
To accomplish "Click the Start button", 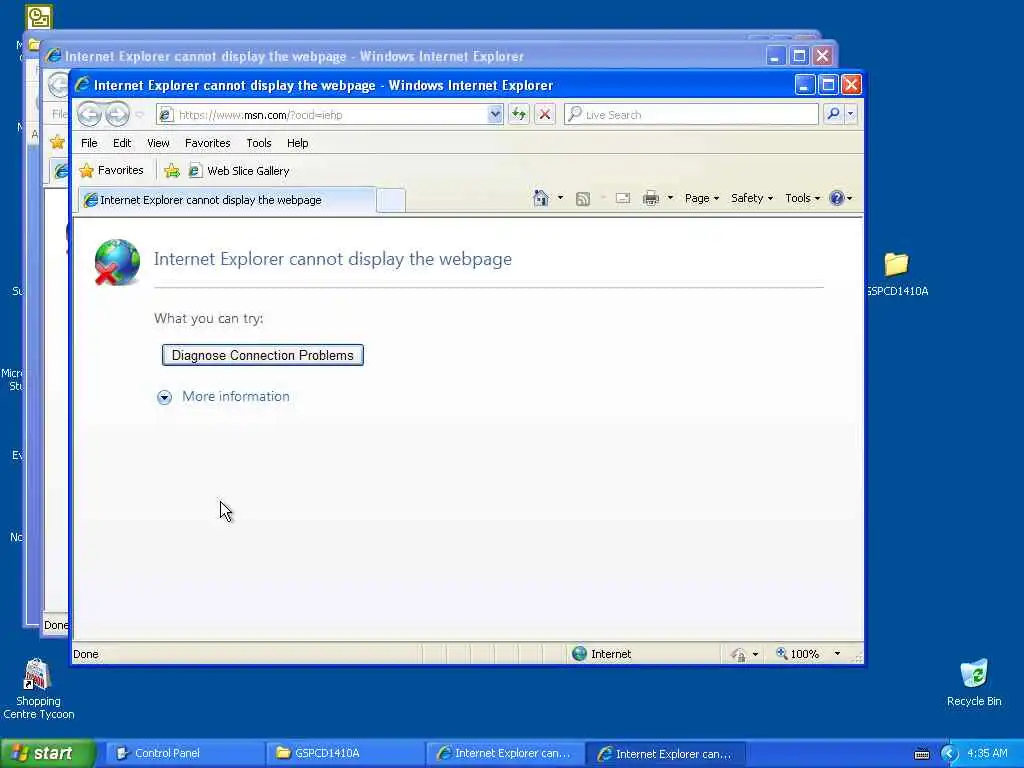I will (x=47, y=753).
